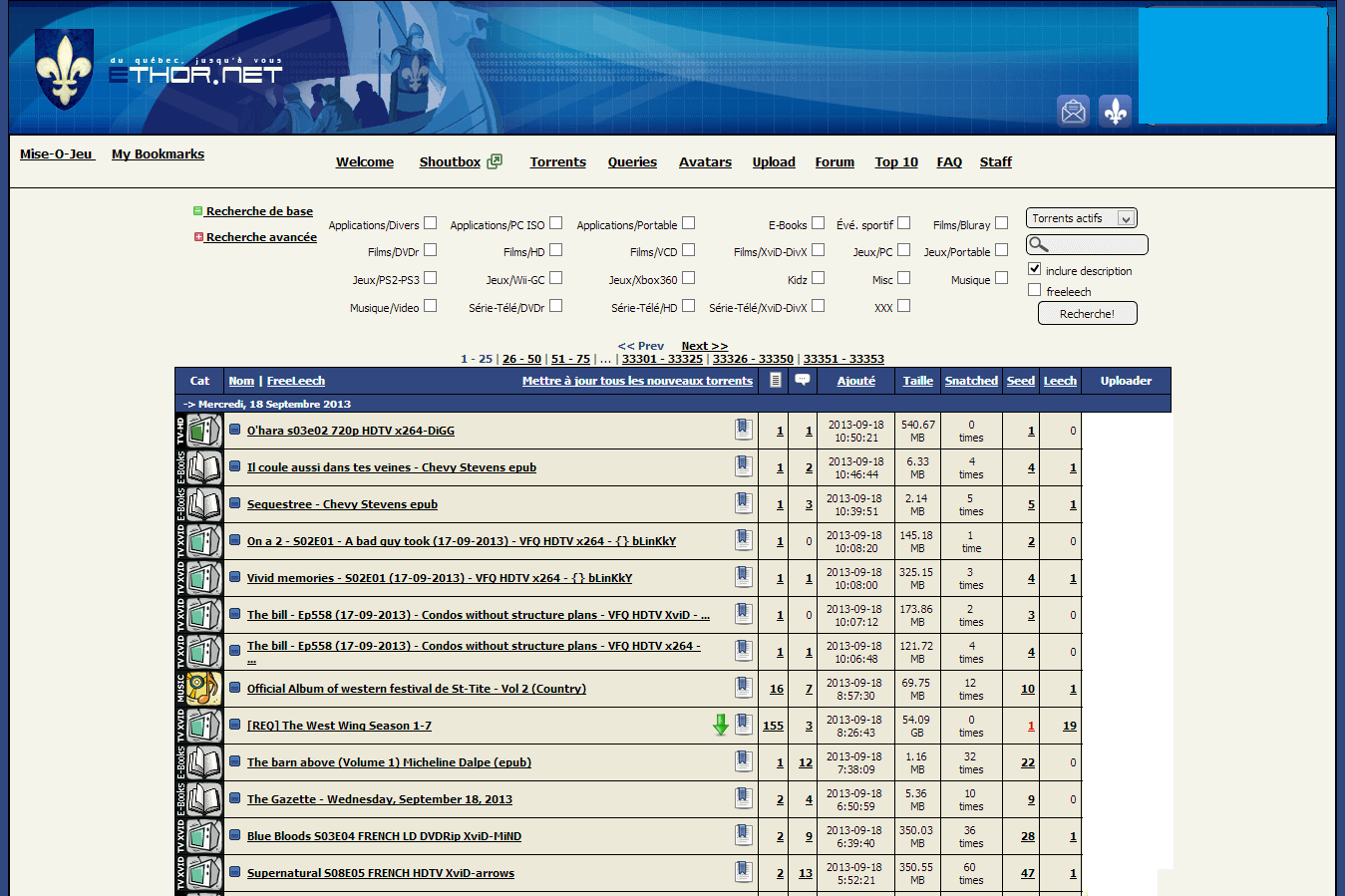
Task: Check the E-Books category box
Action: coord(818,223)
